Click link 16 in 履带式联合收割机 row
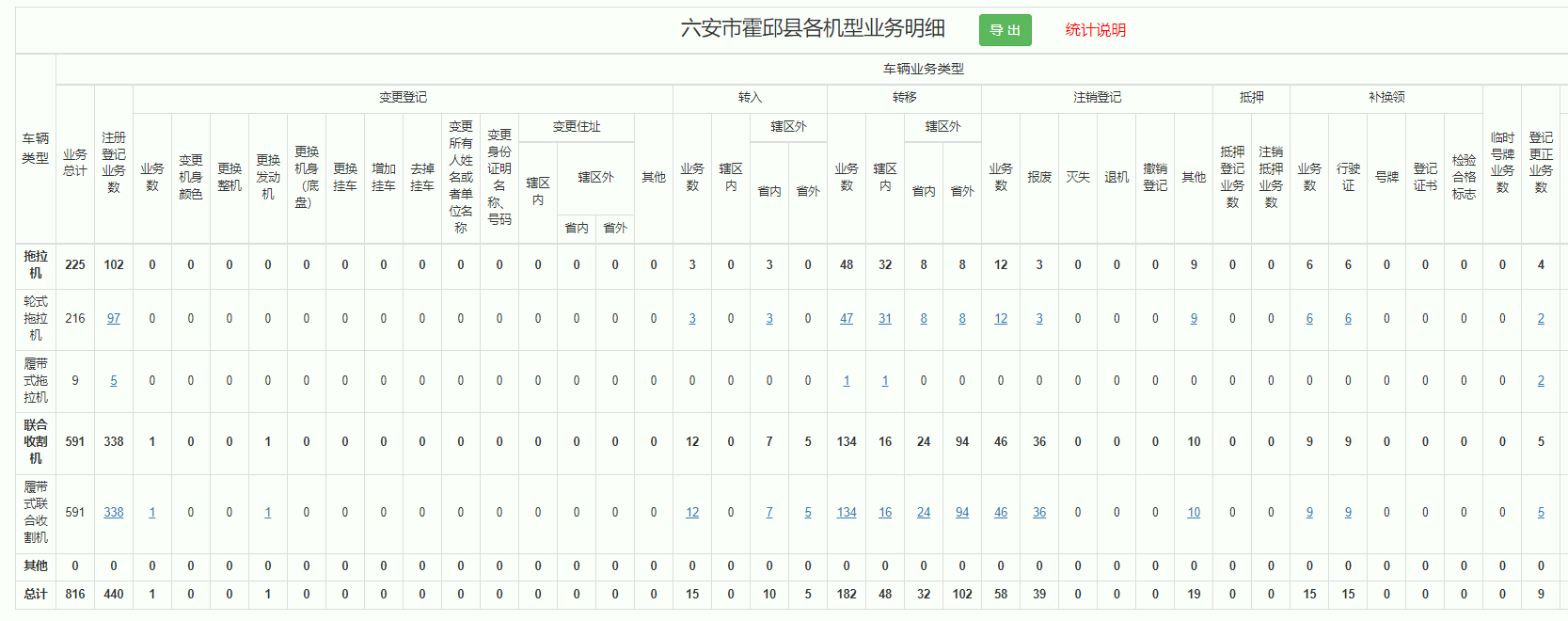 [885, 513]
